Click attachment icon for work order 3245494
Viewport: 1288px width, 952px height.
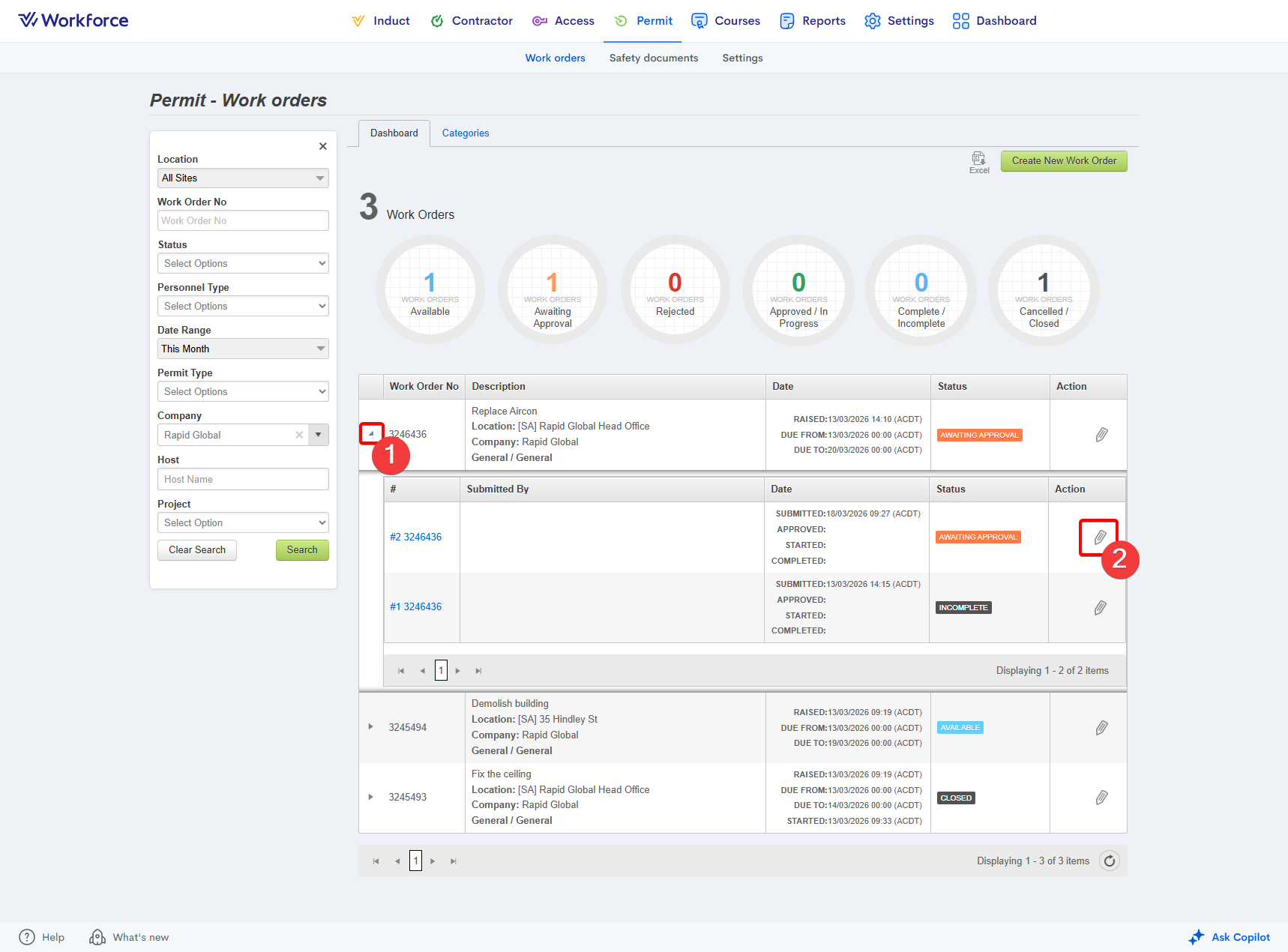pos(1101,728)
